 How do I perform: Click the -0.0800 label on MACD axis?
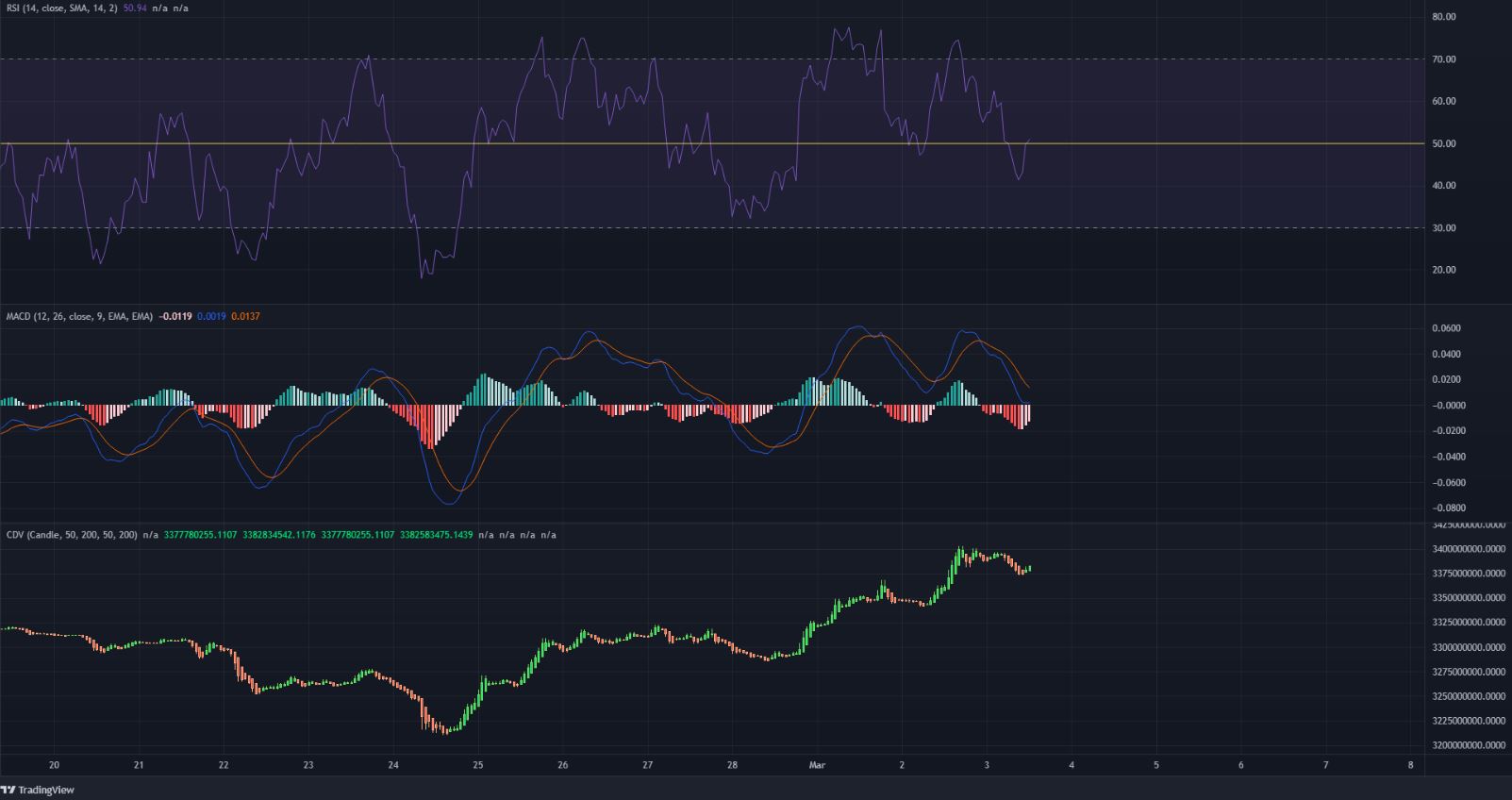pyautogui.click(x=1445, y=508)
